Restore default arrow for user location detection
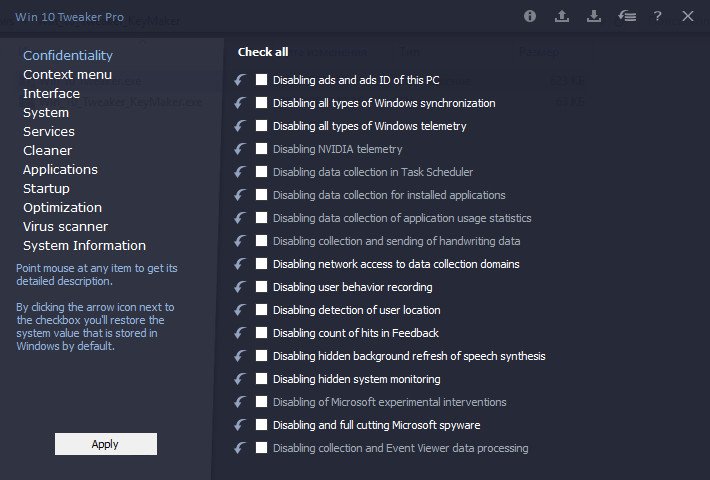 click(x=240, y=310)
